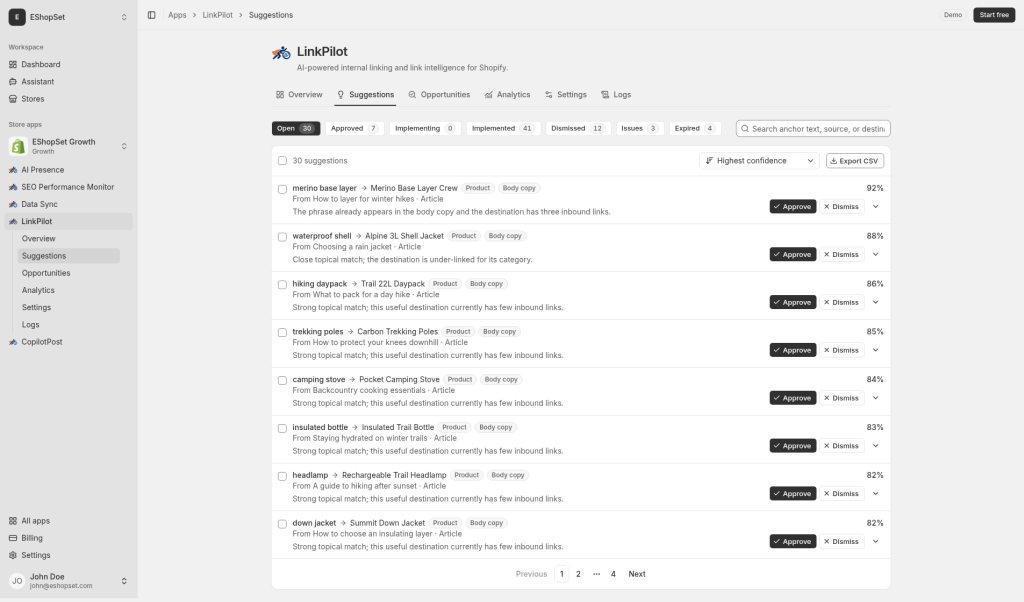Click the Start free button

click(994, 15)
